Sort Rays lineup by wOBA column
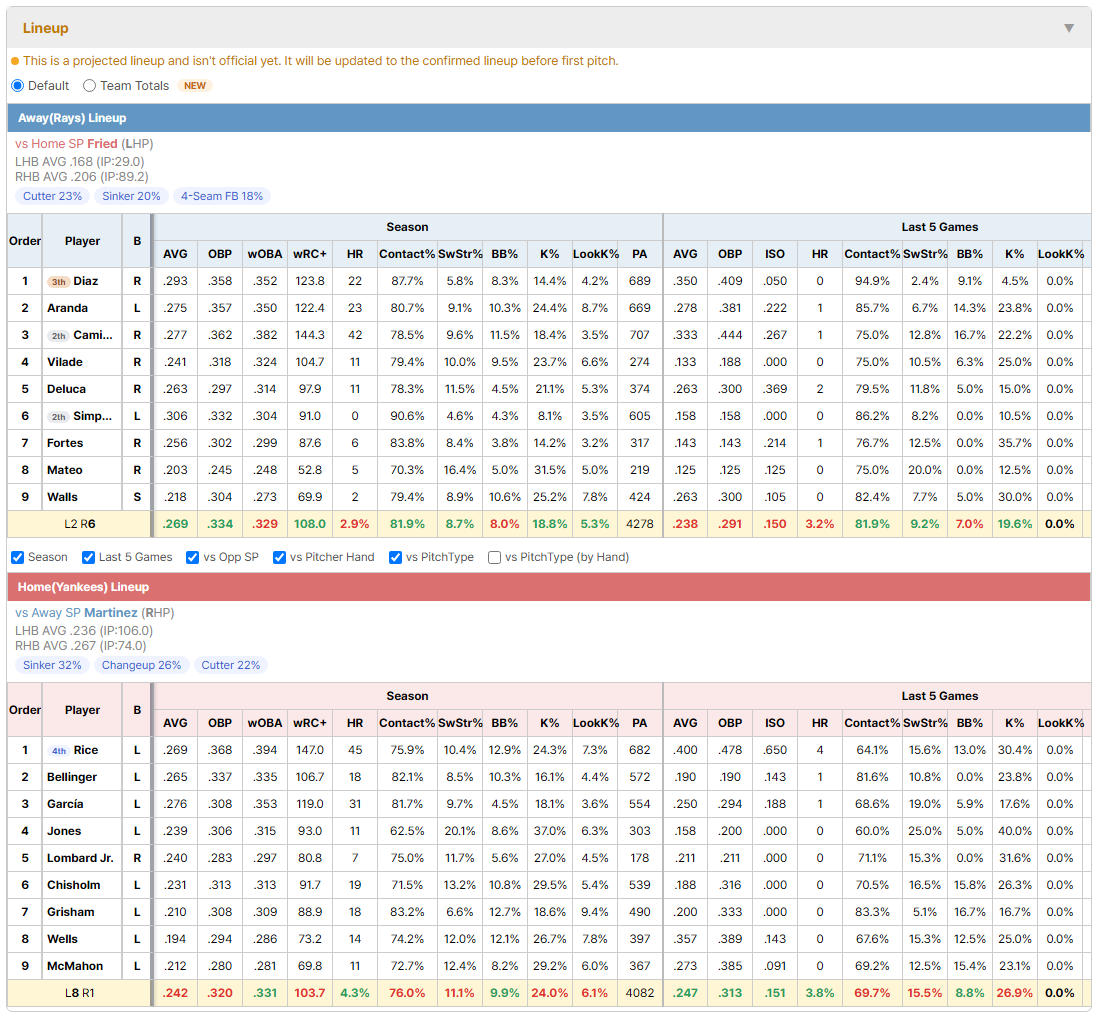 (x=265, y=254)
